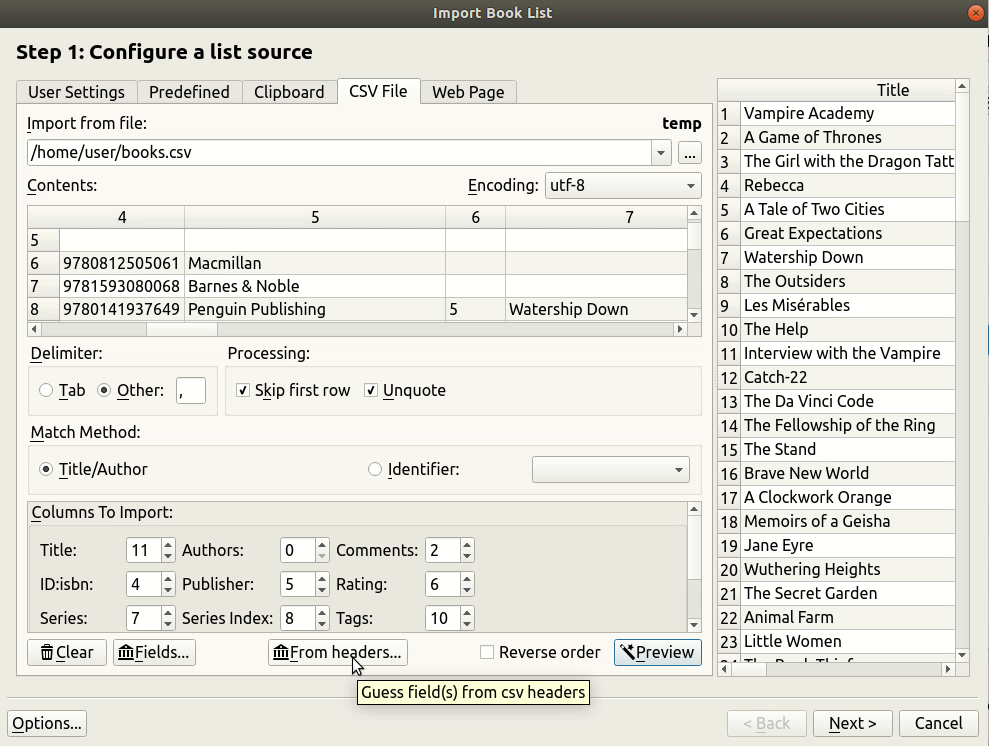Click the Next button
The image size is (989, 746).
852,723
